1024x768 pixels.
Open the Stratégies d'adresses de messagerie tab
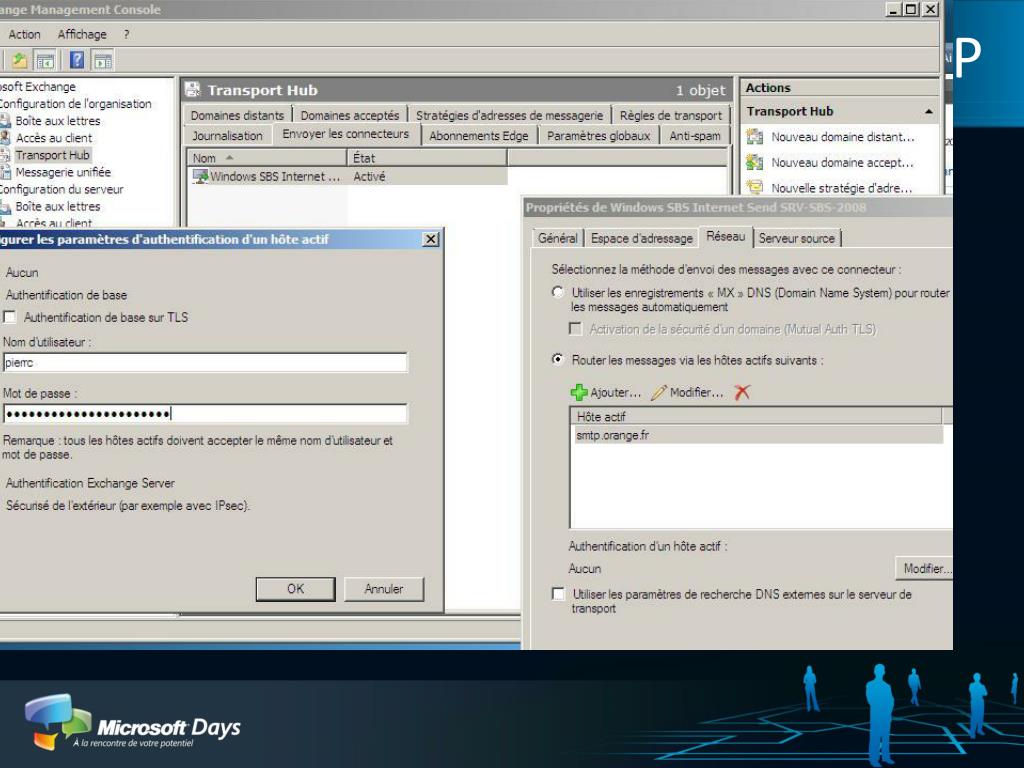[x=509, y=116]
